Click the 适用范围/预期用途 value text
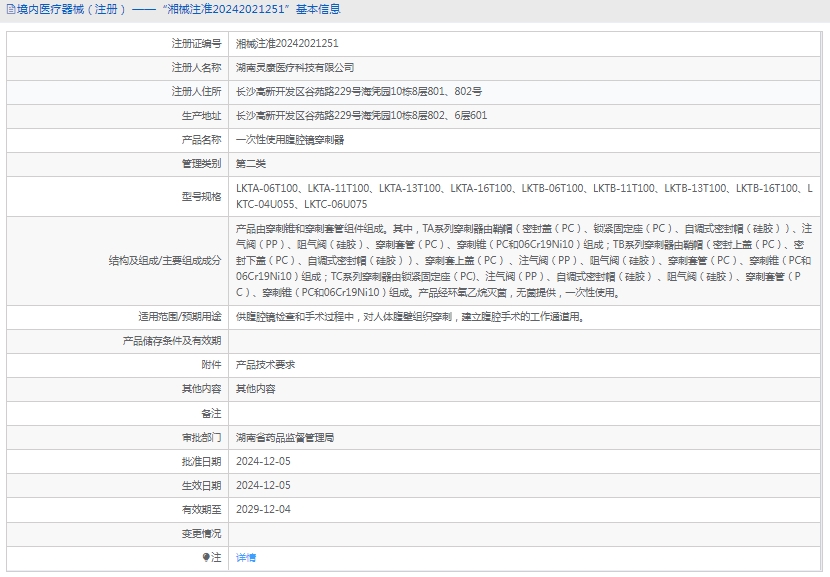 [408, 317]
